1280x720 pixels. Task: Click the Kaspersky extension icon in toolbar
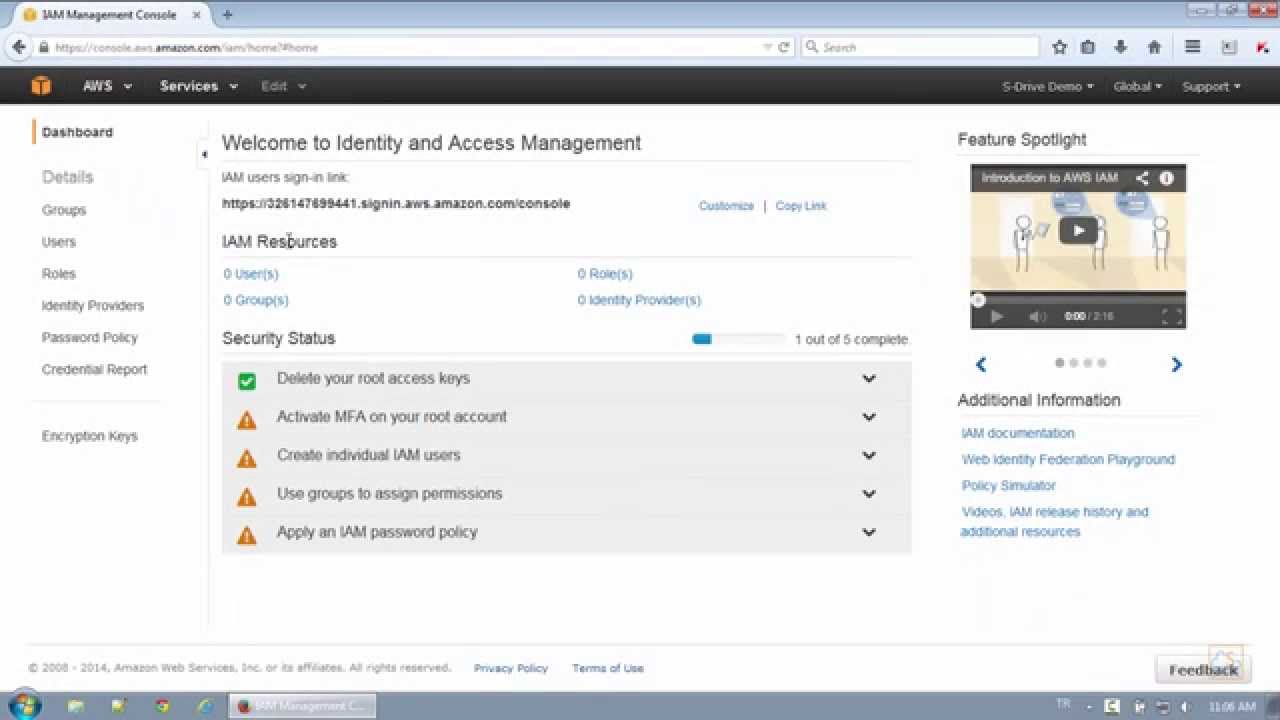point(1262,47)
